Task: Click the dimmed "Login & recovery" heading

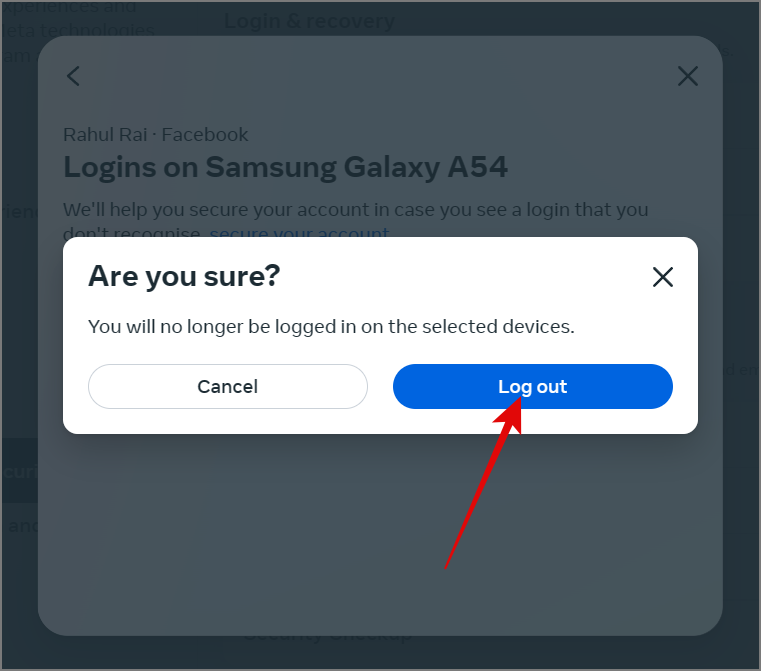Action: click(309, 22)
